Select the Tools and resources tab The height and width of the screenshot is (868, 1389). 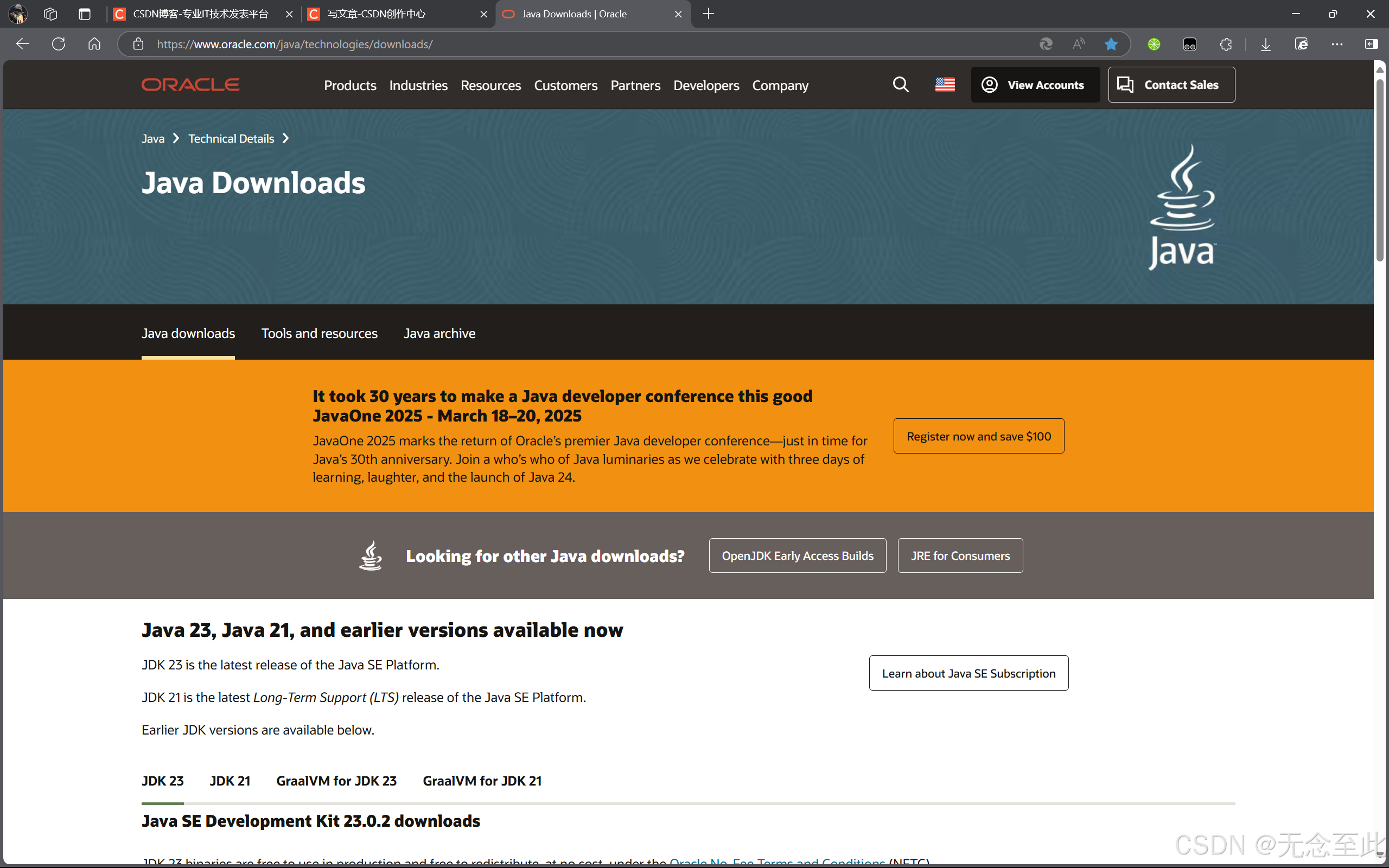click(x=320, y=334)
